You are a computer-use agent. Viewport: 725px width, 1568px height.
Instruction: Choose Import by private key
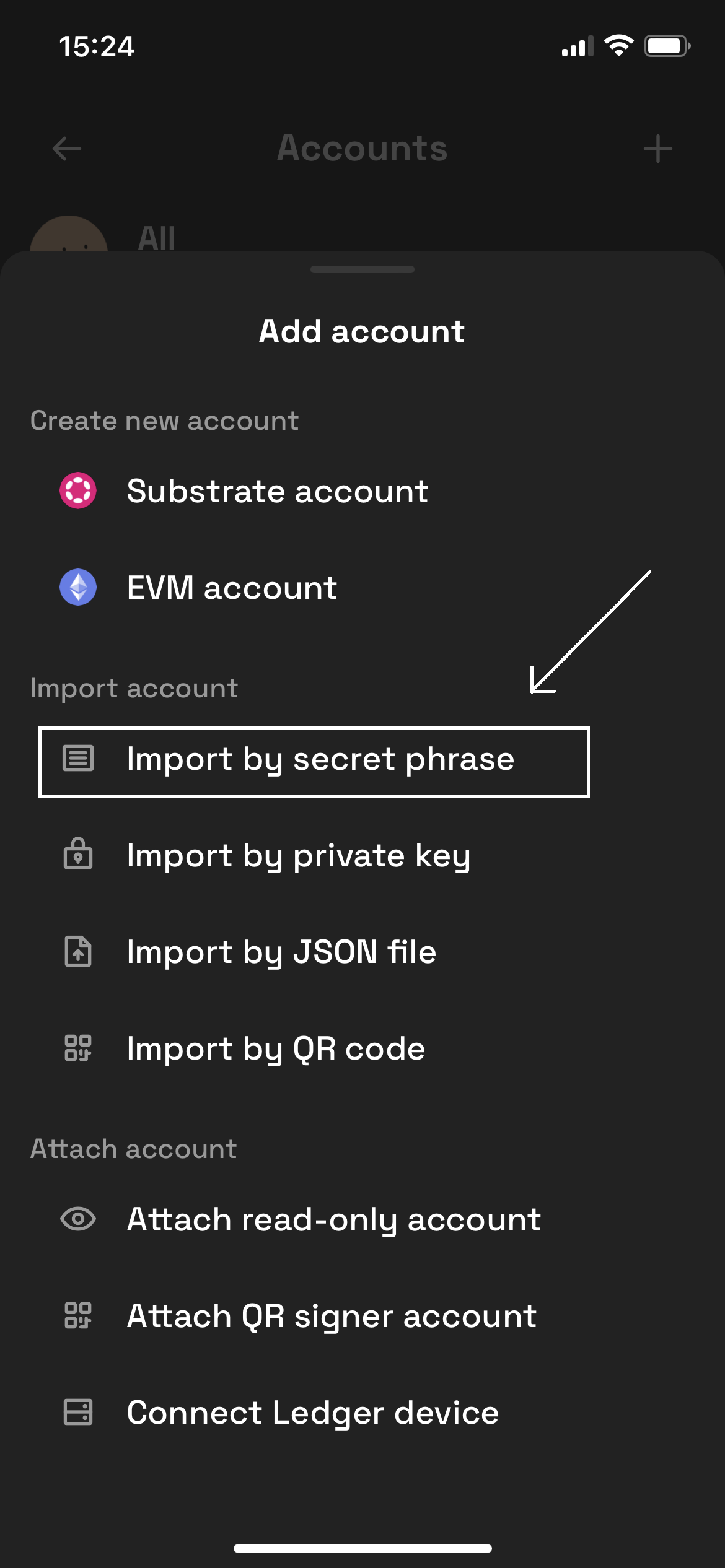[x=362, y=855]
